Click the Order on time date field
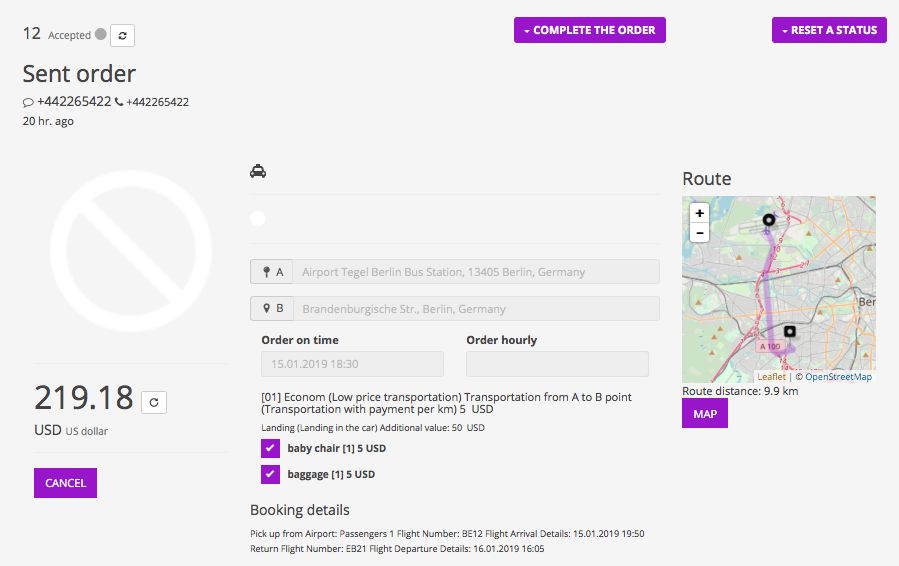The width and height of the screenshot is (899, 566). (x=352, y=364)
